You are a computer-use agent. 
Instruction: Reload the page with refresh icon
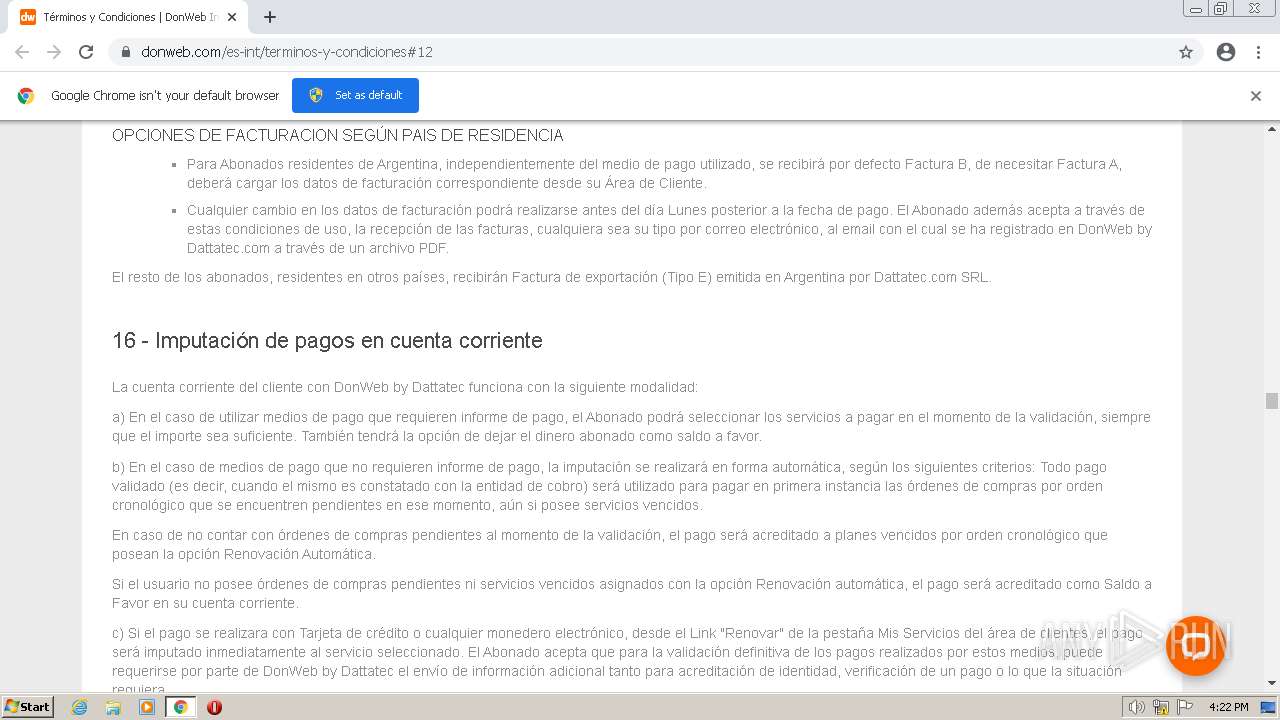coord(86,52)
